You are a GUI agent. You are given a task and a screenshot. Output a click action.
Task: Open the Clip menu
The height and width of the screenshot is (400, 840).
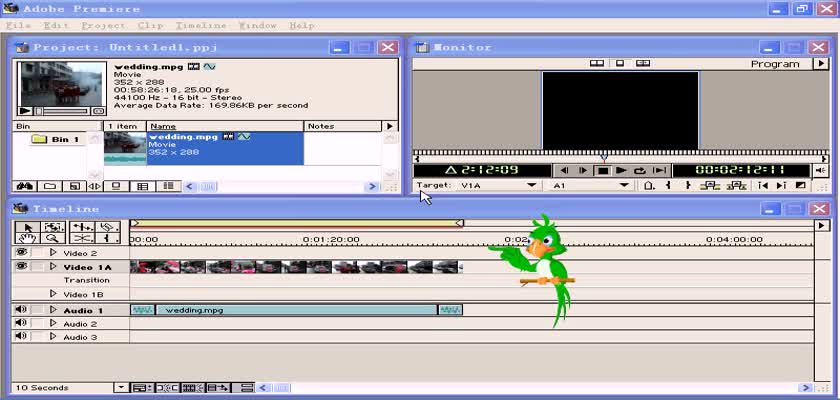click(x=151, y=26)
